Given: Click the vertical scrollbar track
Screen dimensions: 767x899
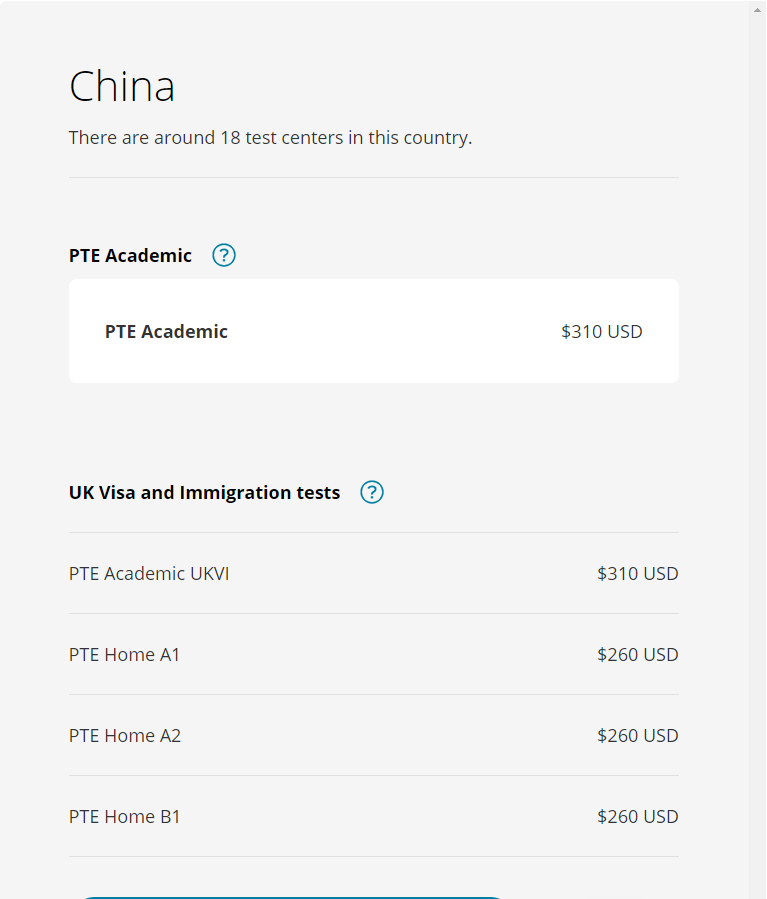Looking at the screenshot, I should click(757, 459).
